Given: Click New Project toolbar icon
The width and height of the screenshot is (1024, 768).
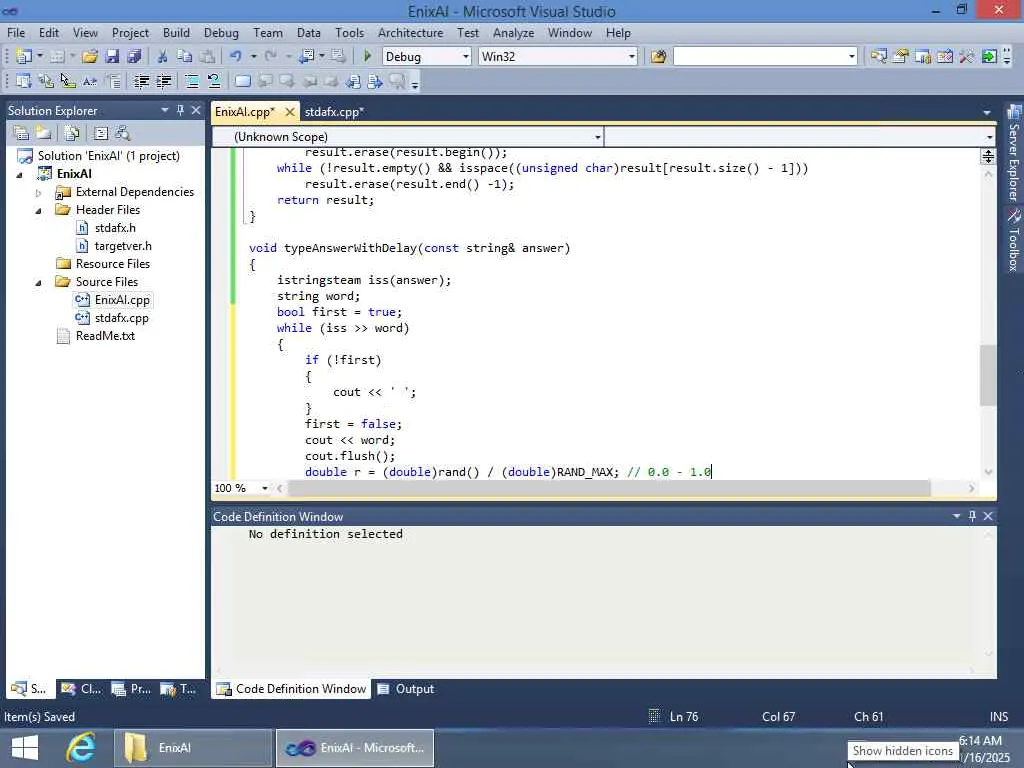Looking at the screenshot, I should [x=24, y=56].
